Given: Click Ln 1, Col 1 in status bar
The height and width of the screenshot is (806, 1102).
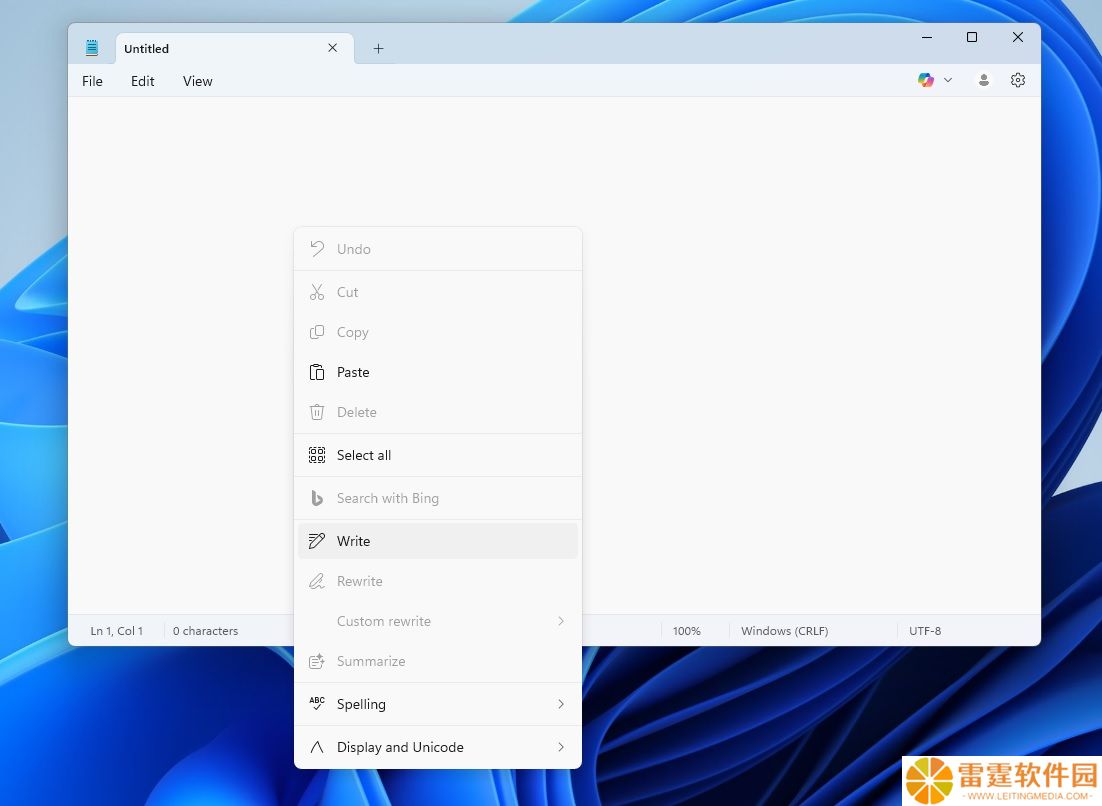Looking at the screenshot, I should [x=117, y=631].
